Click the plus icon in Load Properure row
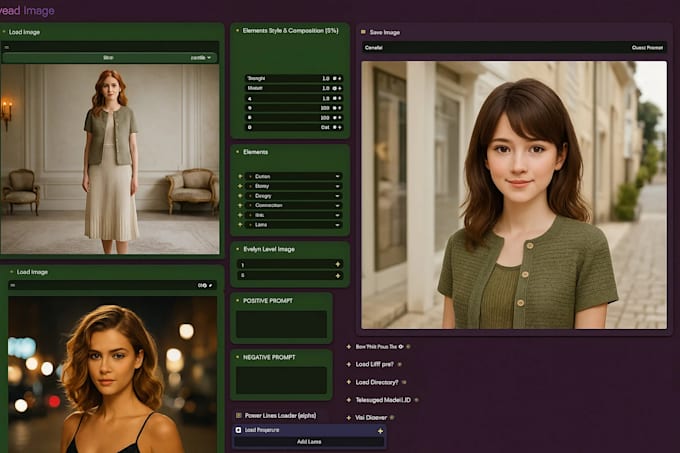Image resolution: width=680 pixels, height=453 pixels. click(x=380, y=430)
